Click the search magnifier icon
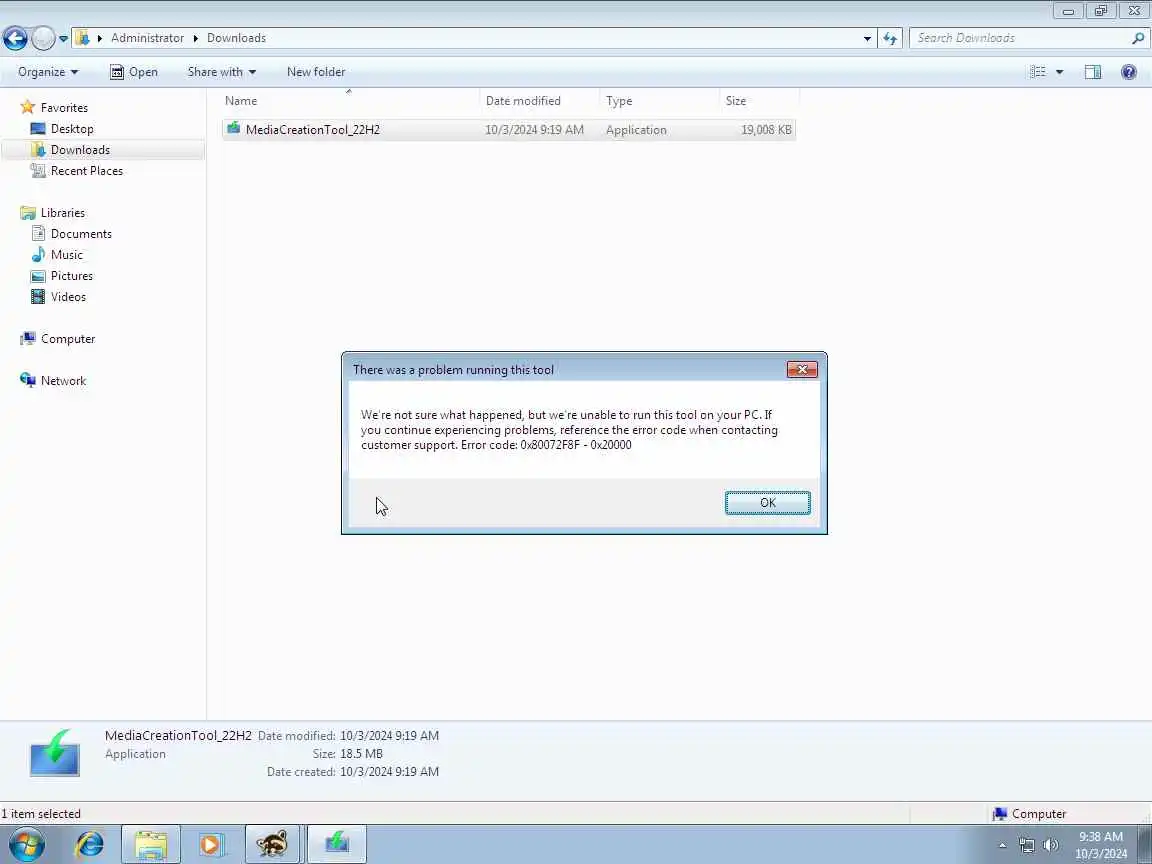Image resolution: width=1152 pixels, height=864 pixels. (1137, 38)
